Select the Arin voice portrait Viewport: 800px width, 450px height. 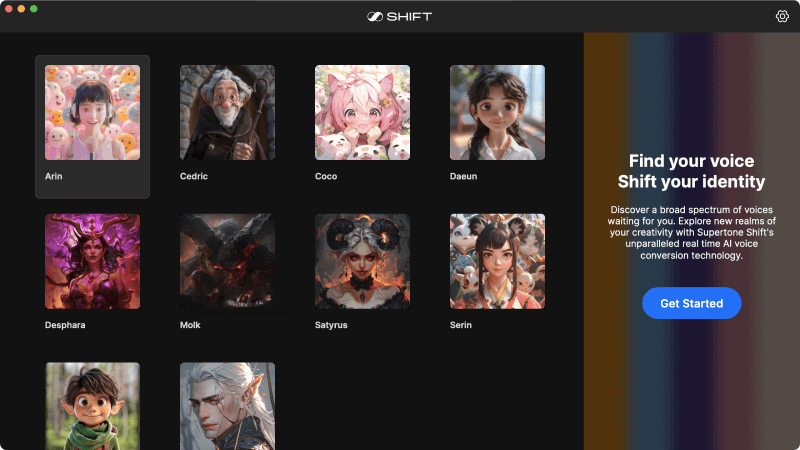tap(92, 112)
